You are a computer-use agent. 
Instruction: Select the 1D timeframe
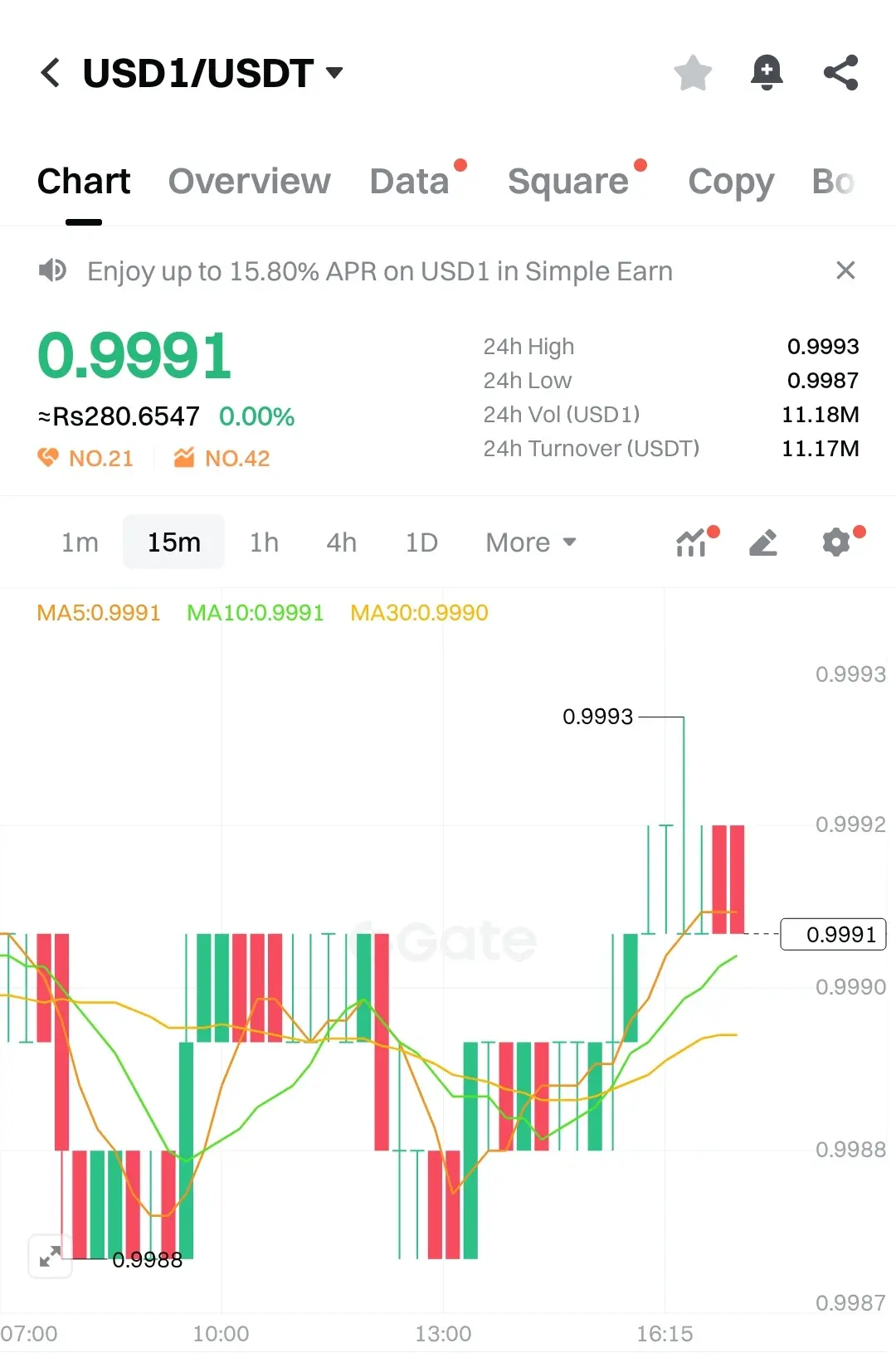pos(421,542)
